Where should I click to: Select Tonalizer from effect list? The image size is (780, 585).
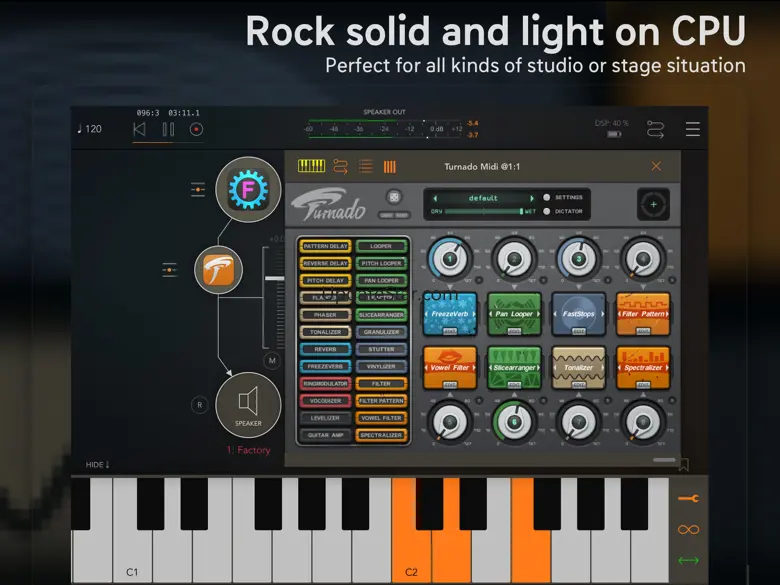pos(325,332)
